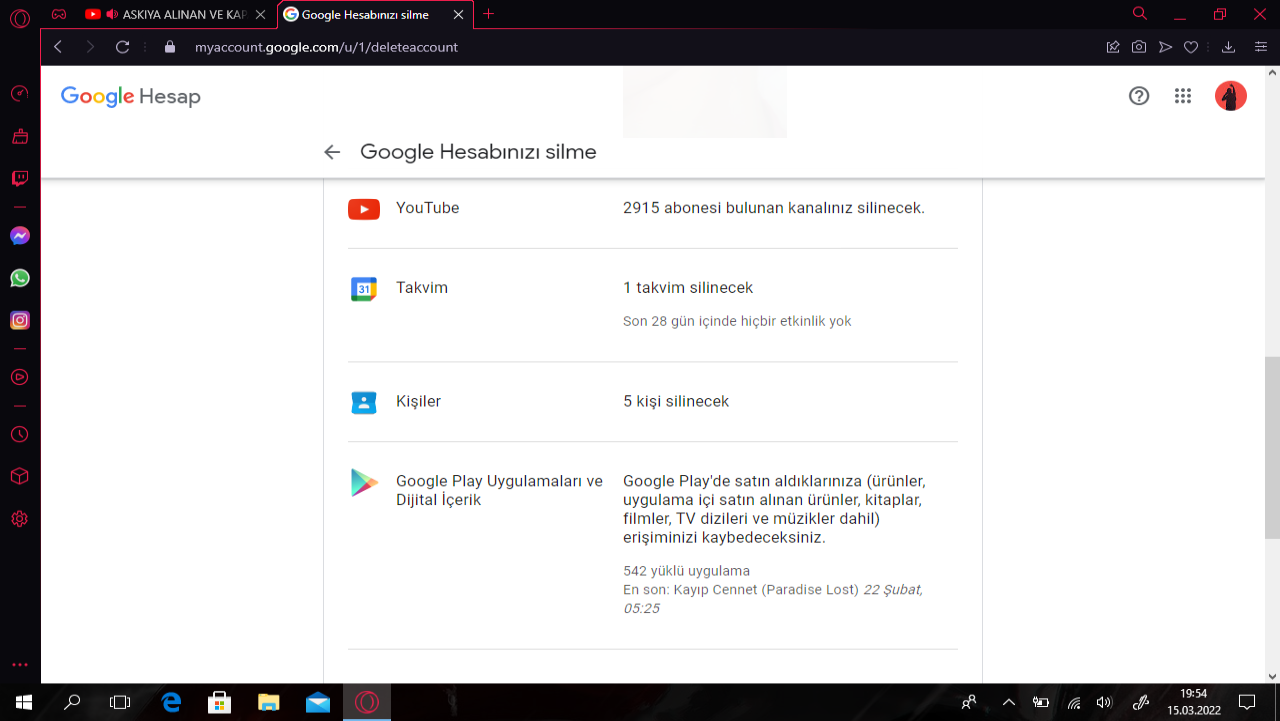Click the Google Play triangle icon
The image size is (1280, 721).
[x=364, y=483]
